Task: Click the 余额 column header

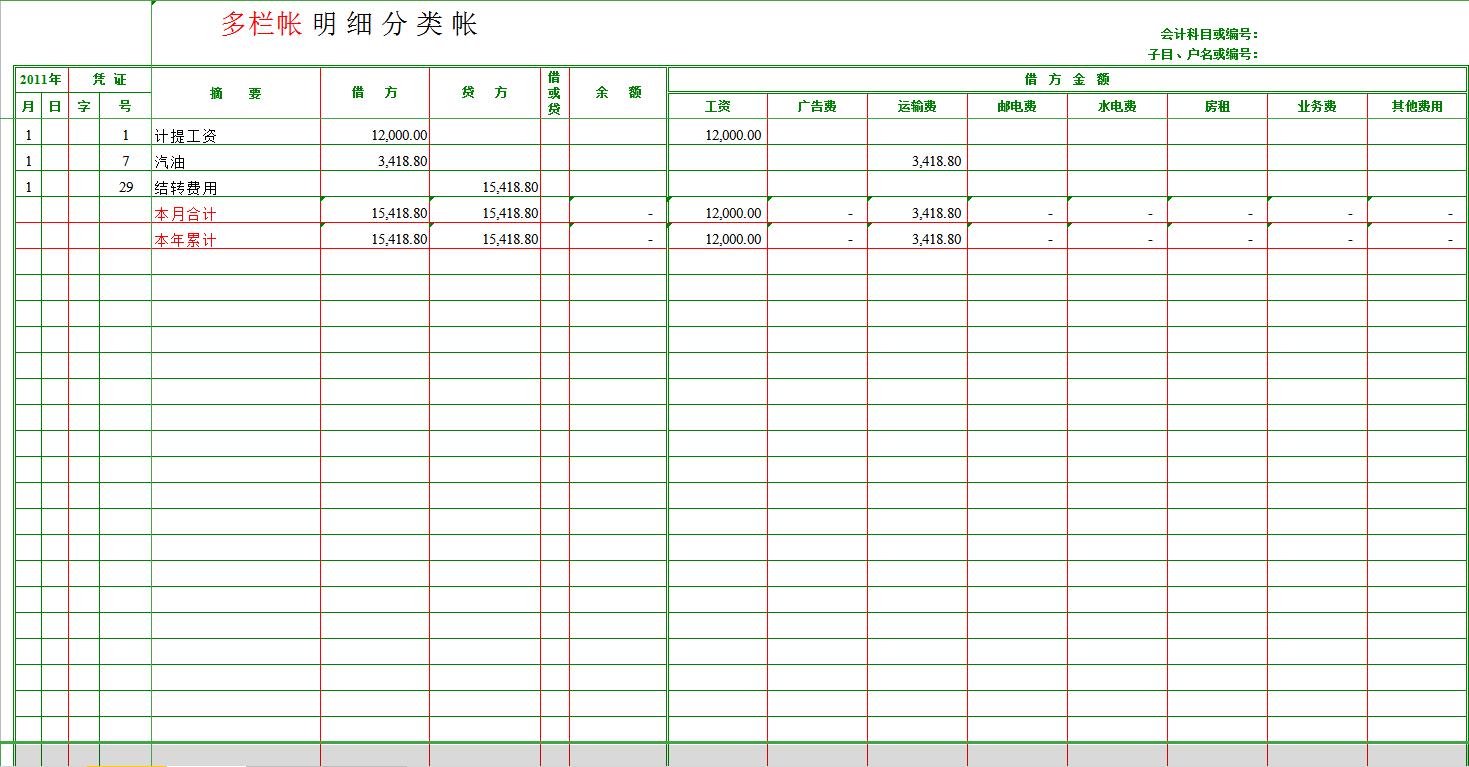Action: pyautogui.click(x=613, y=92)
